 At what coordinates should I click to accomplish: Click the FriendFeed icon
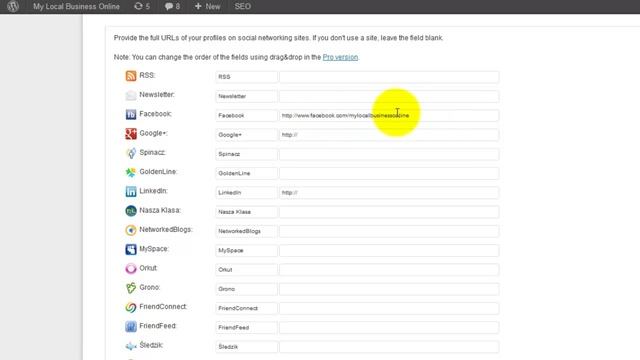(x=131, y=326)
